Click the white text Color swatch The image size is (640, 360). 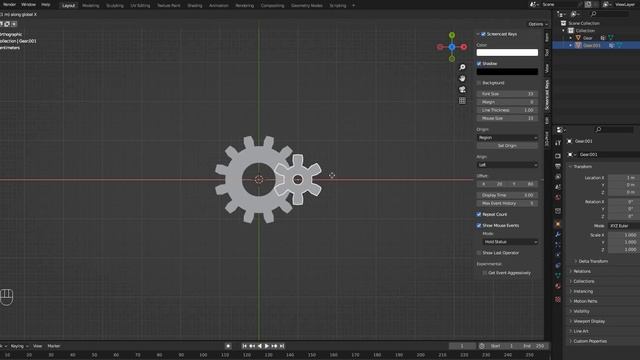(507, 52)
